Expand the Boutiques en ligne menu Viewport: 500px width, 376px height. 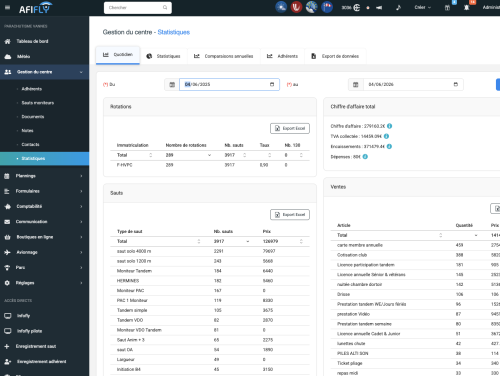coord(44,237)
